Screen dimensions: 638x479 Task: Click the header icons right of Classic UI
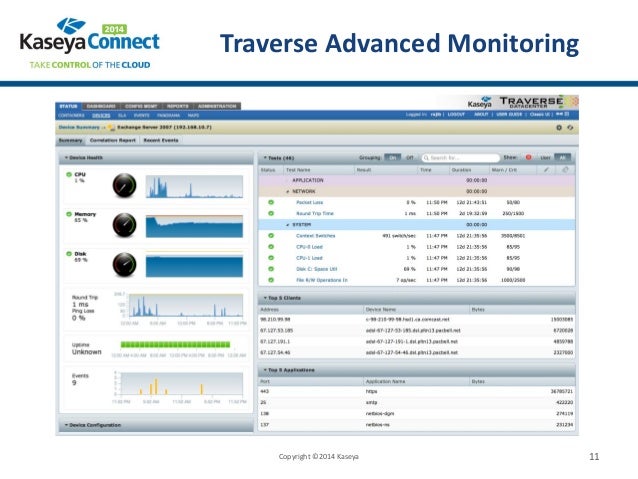(562, 114)
